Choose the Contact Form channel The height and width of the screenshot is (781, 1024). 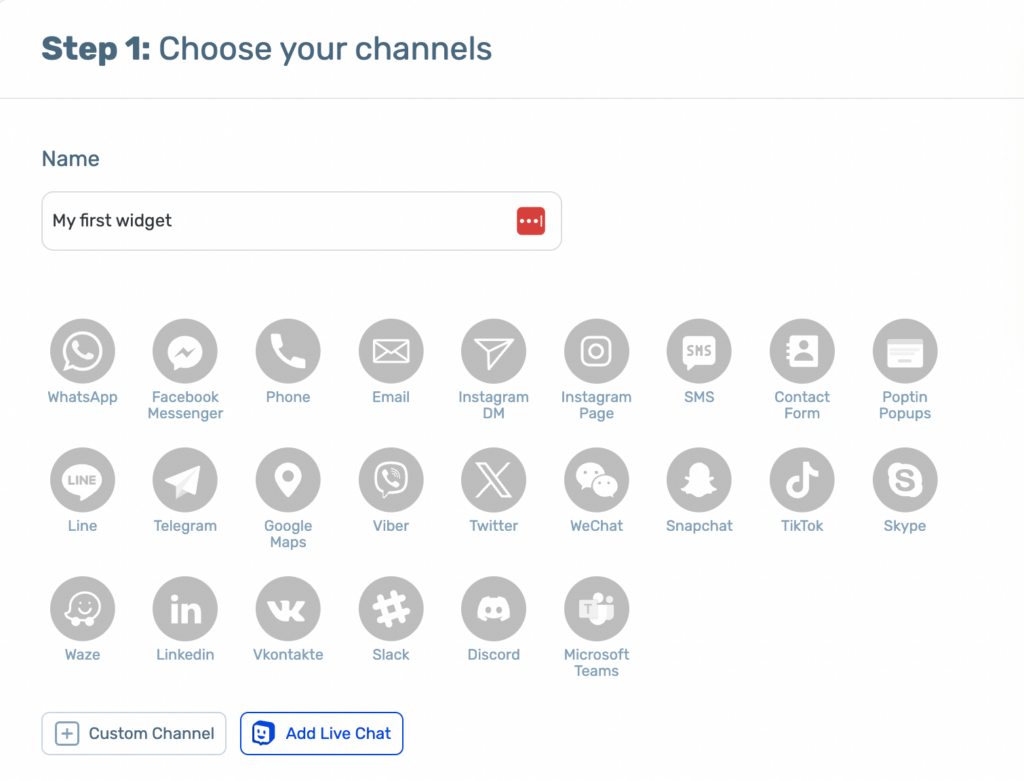click(x=802, y=352)
